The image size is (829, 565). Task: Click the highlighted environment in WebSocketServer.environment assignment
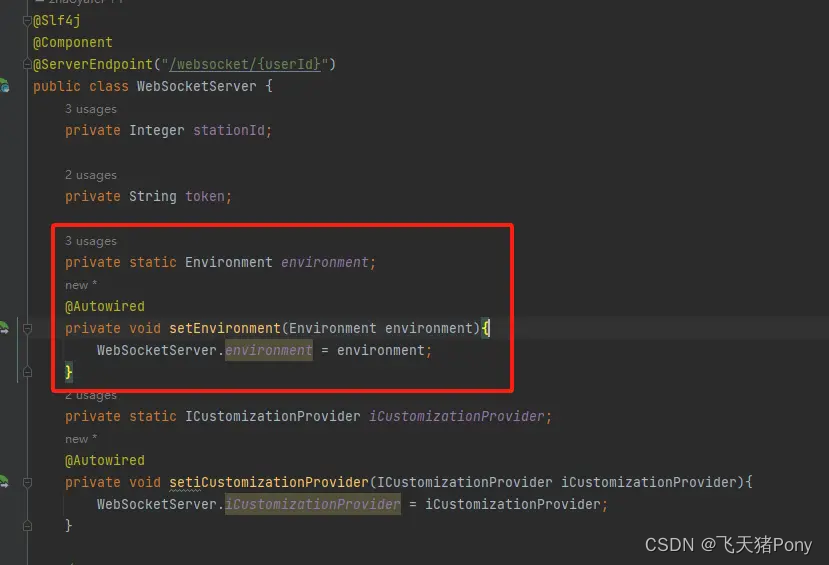coord(269,350)
